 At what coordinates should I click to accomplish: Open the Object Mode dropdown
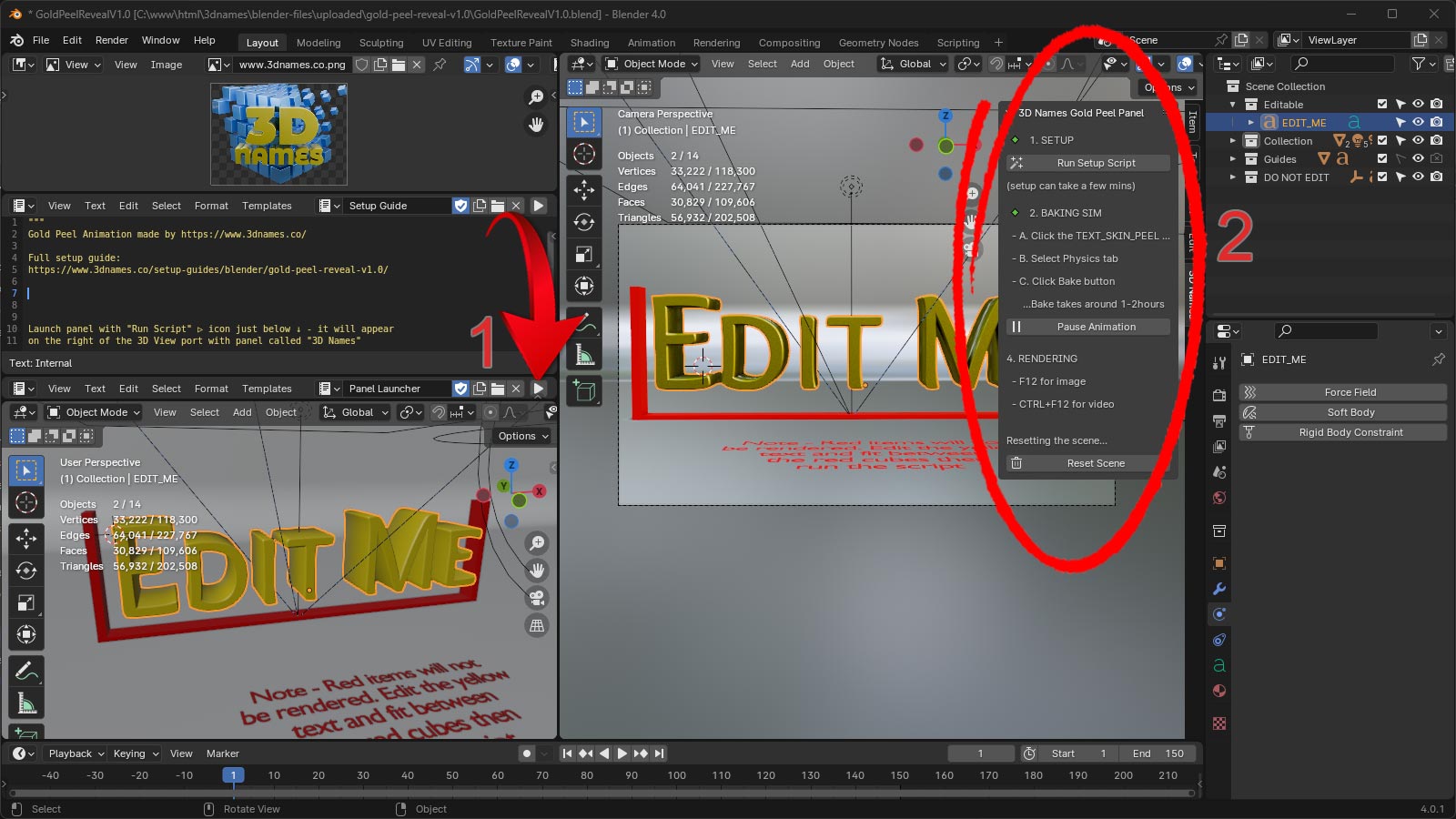point(649,64)
